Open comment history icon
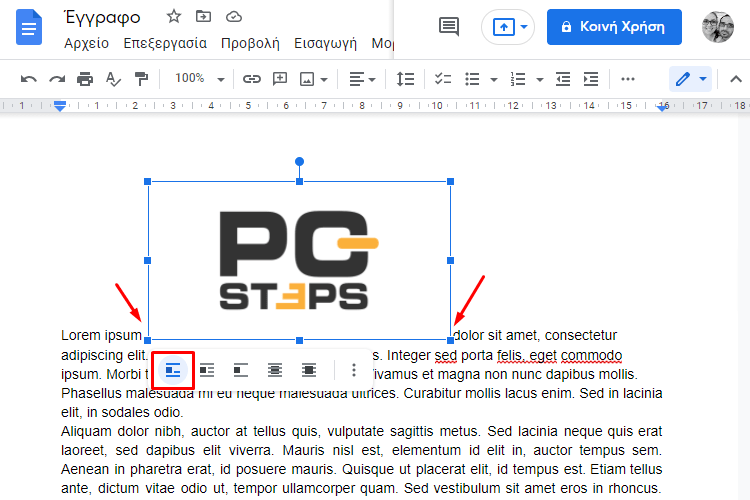This screenshot has width=750, height=500. click(x=449, y=27)
